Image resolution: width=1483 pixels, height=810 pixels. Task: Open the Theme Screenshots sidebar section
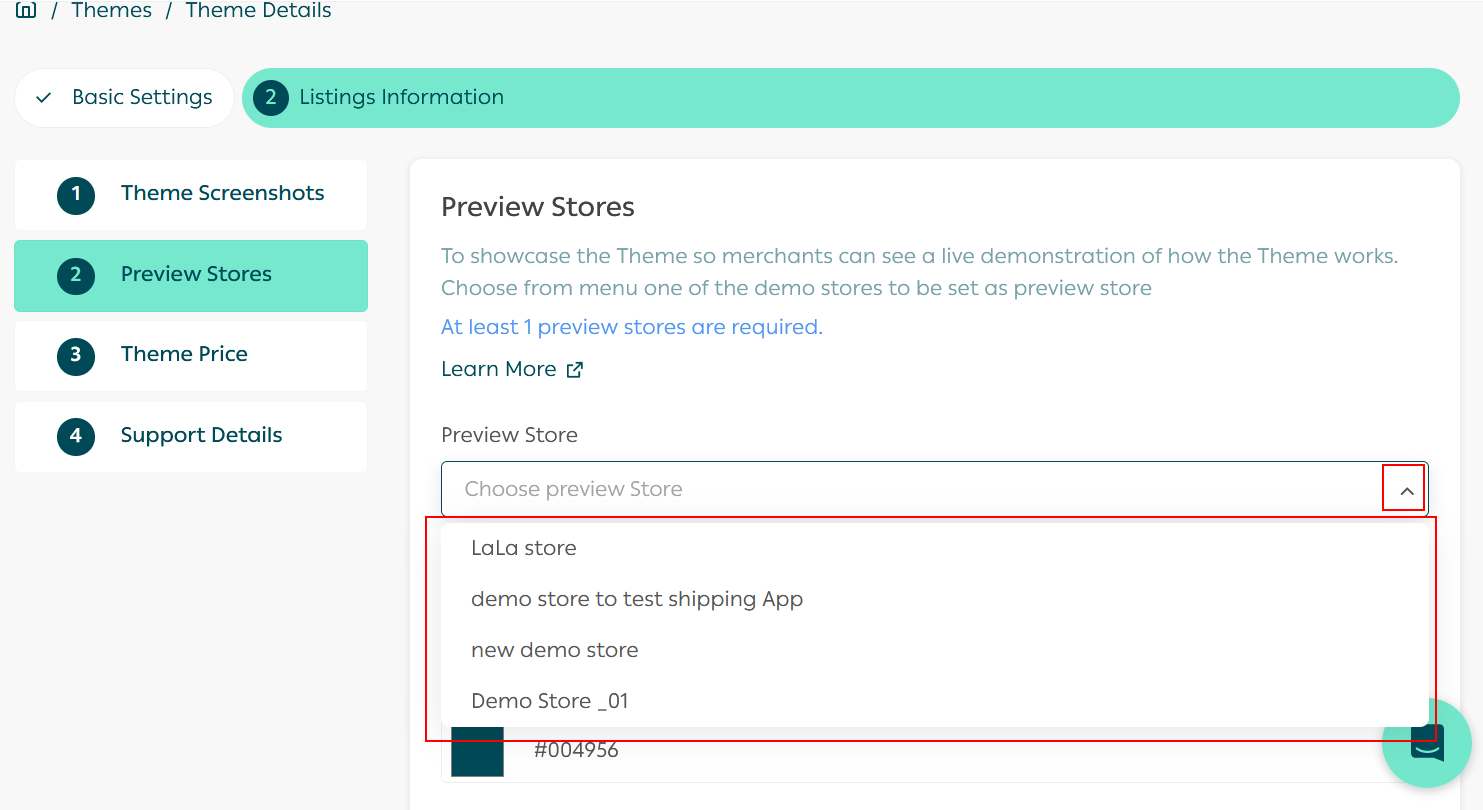(x=222, y=194)
